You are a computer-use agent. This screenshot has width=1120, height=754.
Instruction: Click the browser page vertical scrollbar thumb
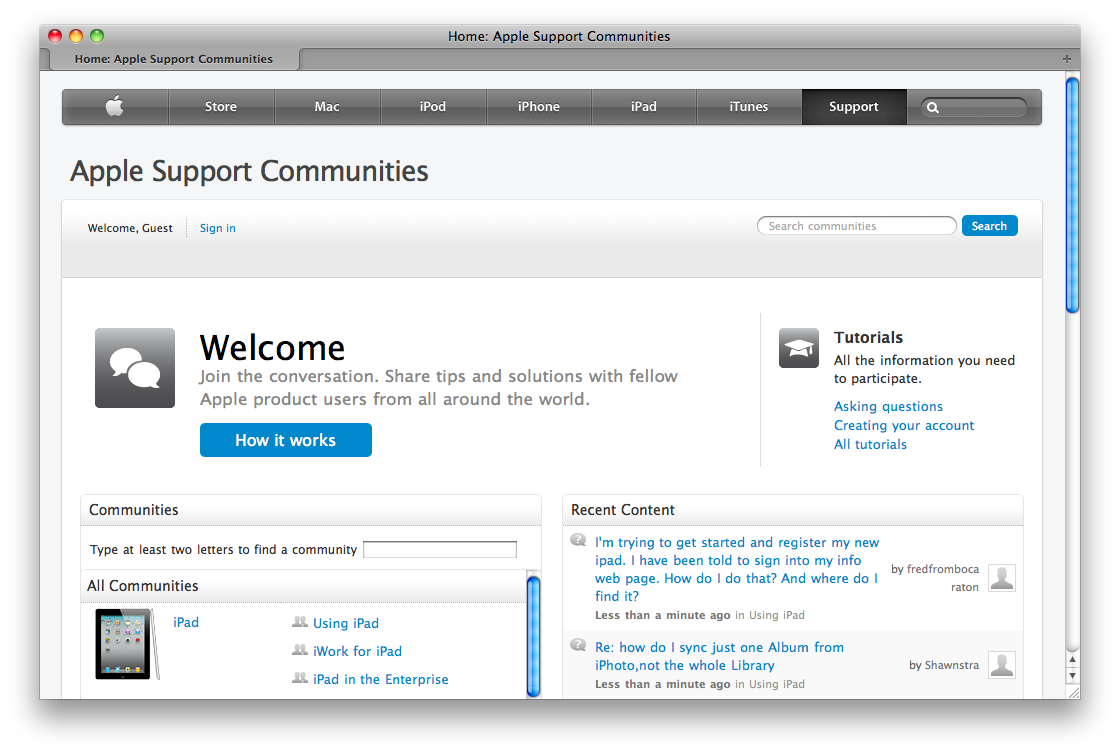point(1072,195)
